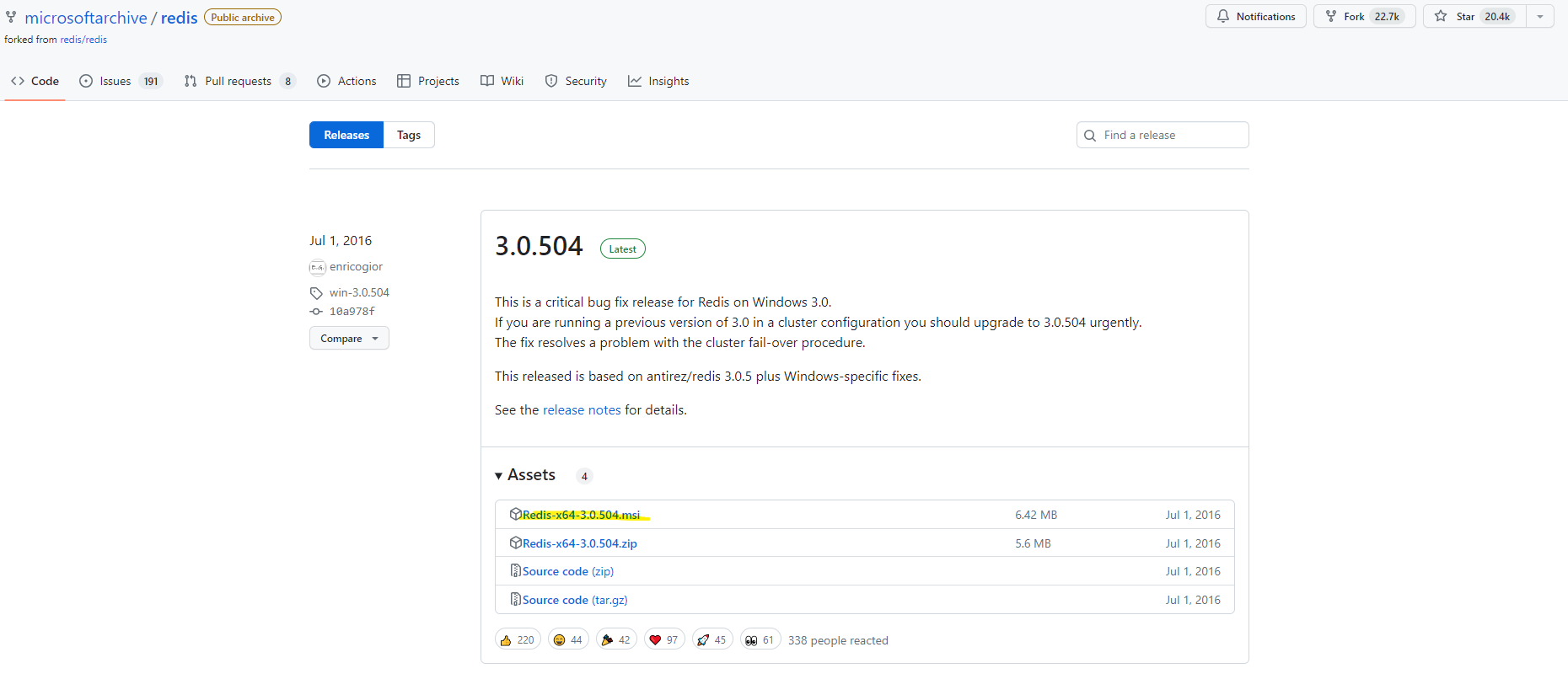Click the Assets count badge showing 4
Screen dimensions: 1568x679
(584, 476)
